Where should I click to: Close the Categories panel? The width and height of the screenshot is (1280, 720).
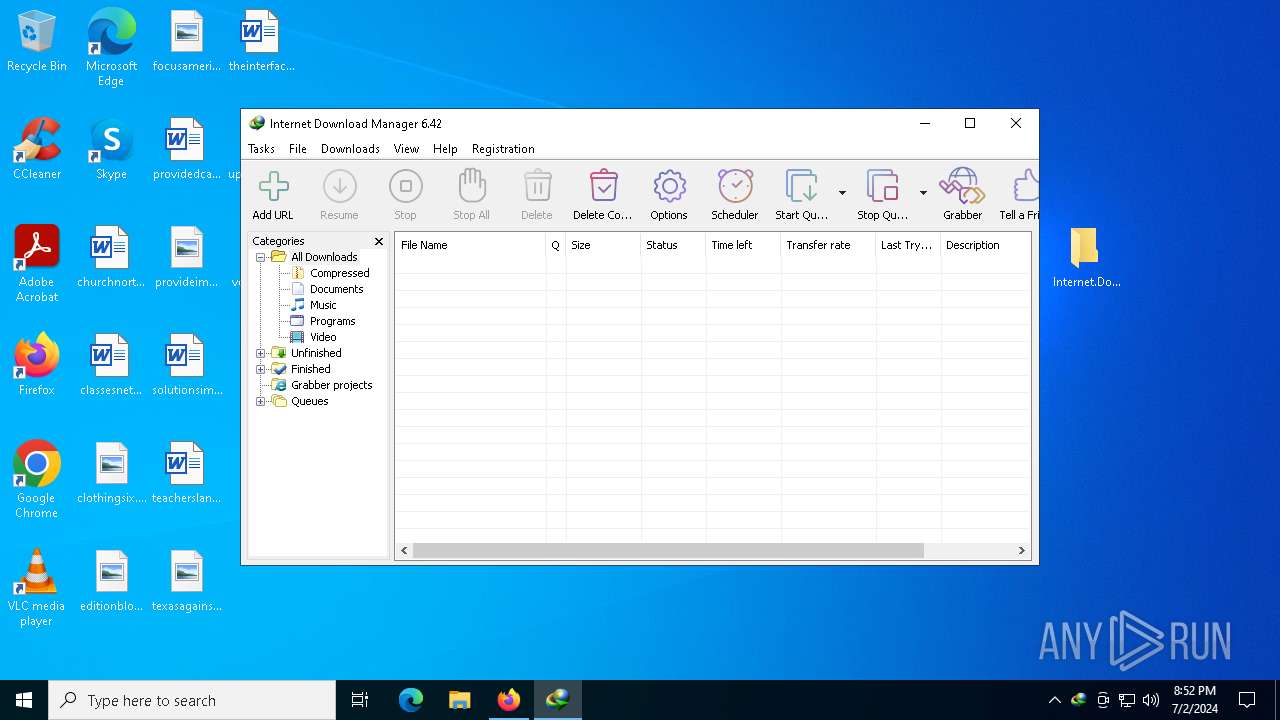pos(379,241)
